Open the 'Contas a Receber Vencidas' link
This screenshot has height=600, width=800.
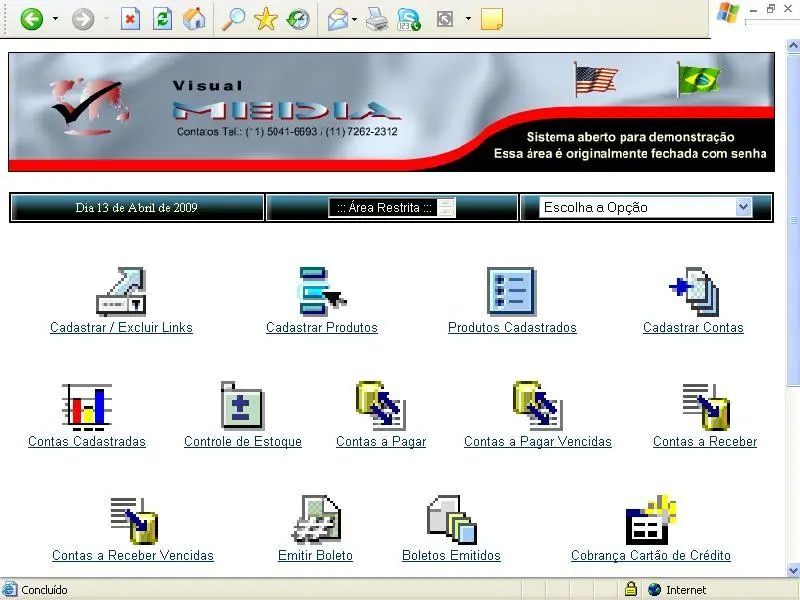pyautogui.click(x=133, y=556)
